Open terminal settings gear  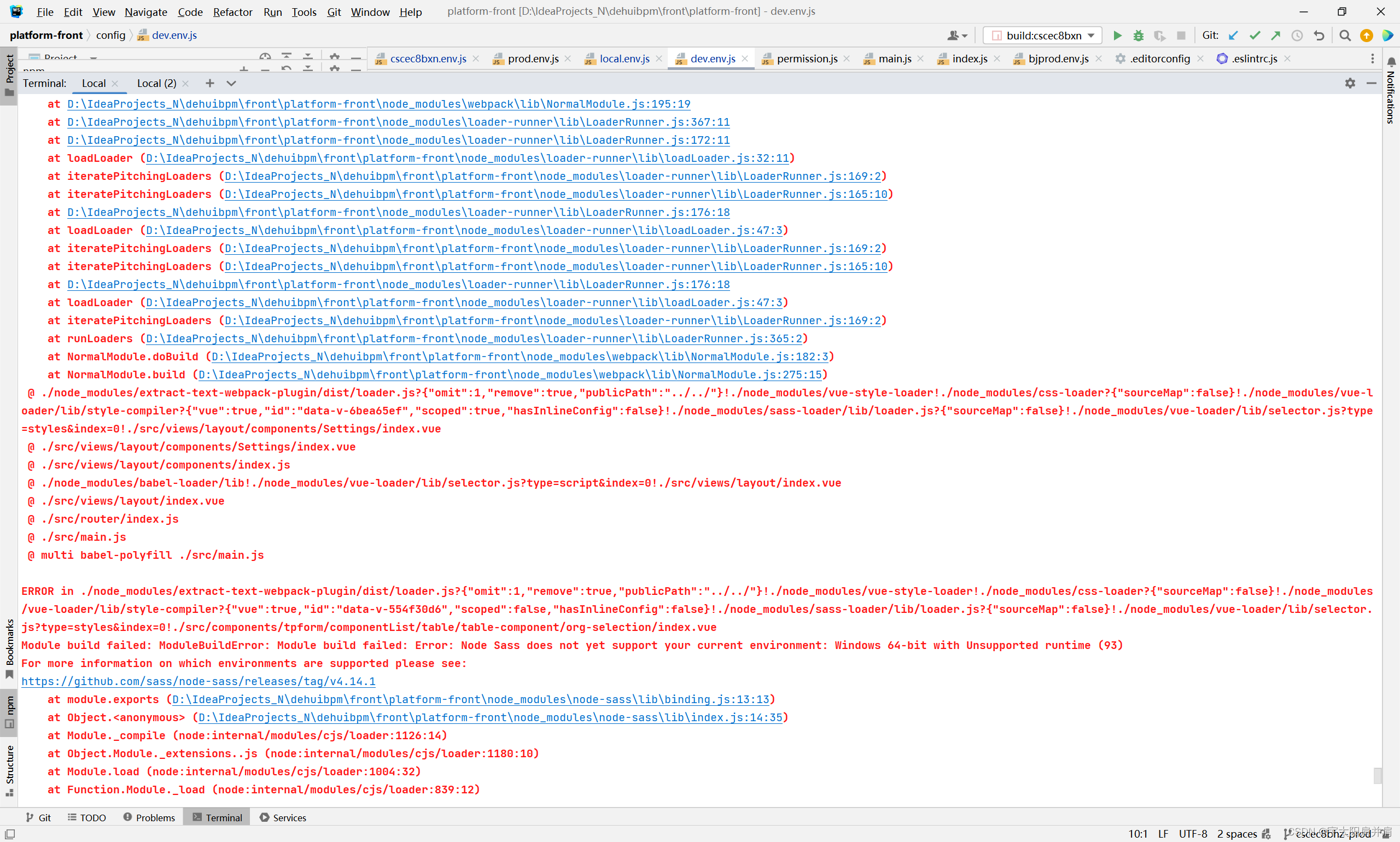(x=1350, y=84)
